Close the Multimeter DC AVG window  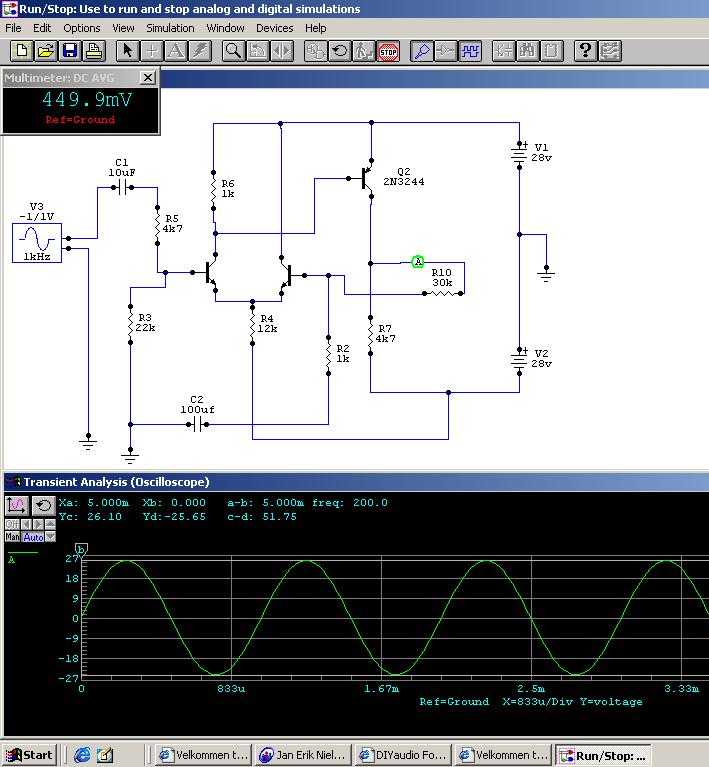(148, 77)
